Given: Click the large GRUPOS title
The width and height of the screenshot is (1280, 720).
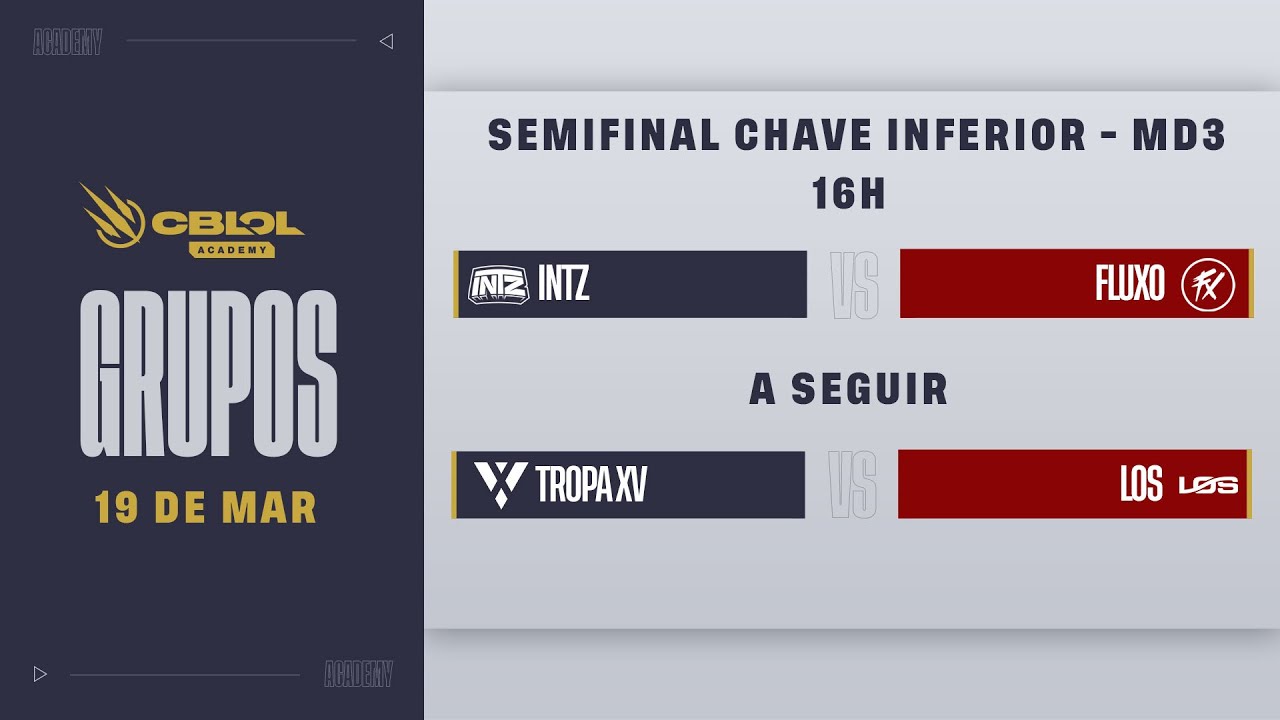Looking at the screenshot, I should click(209, 375).
